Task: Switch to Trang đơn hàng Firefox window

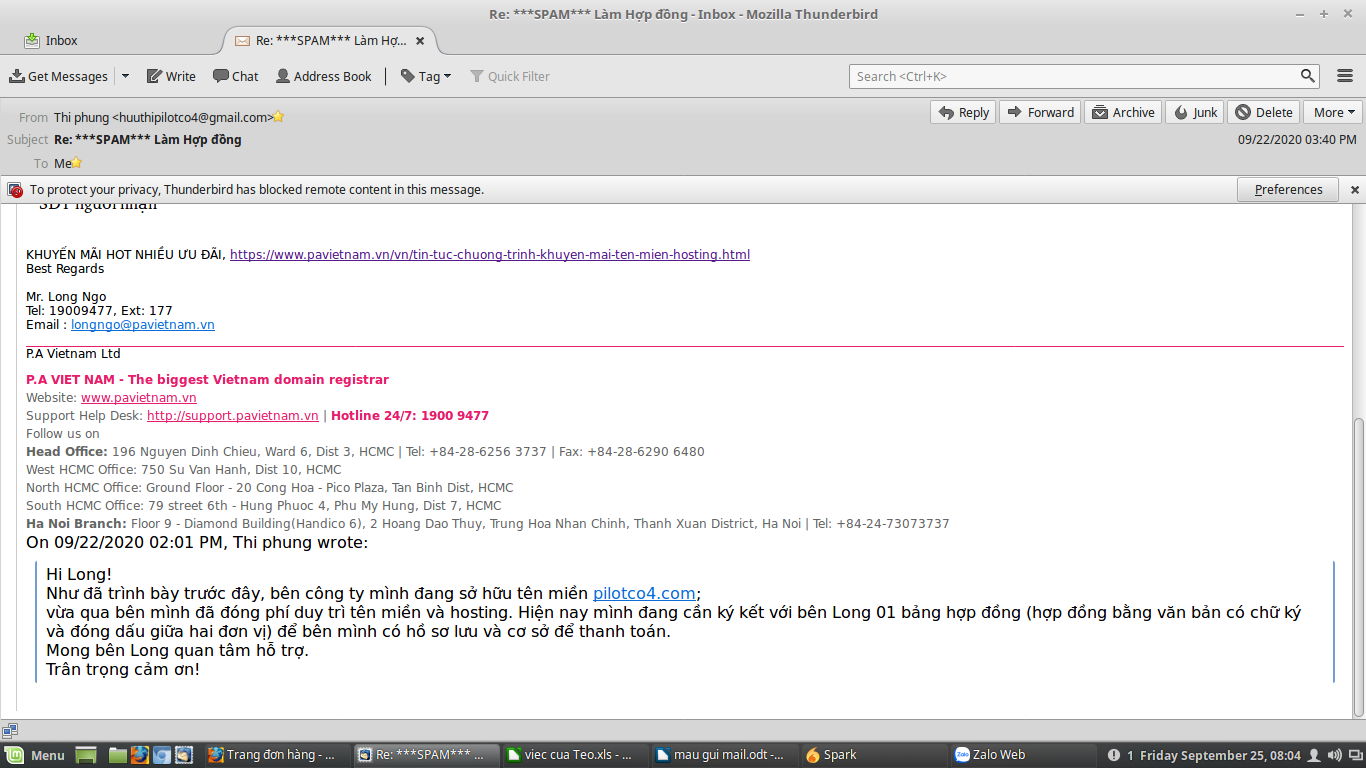Action: click(275, 755)
